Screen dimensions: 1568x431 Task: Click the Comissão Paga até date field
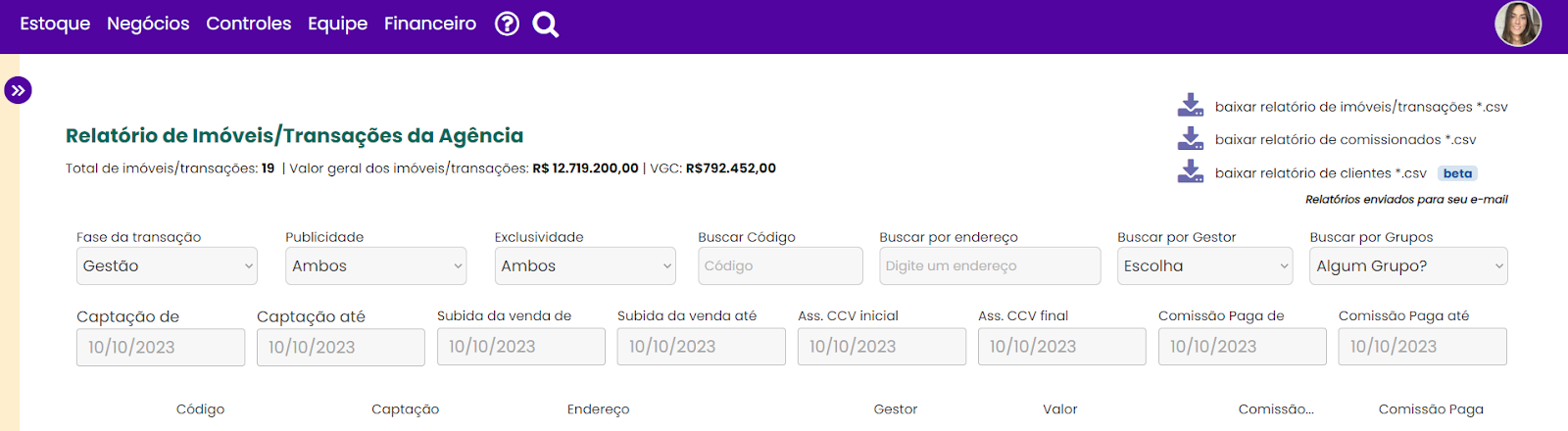click(x=1423, y=346)
